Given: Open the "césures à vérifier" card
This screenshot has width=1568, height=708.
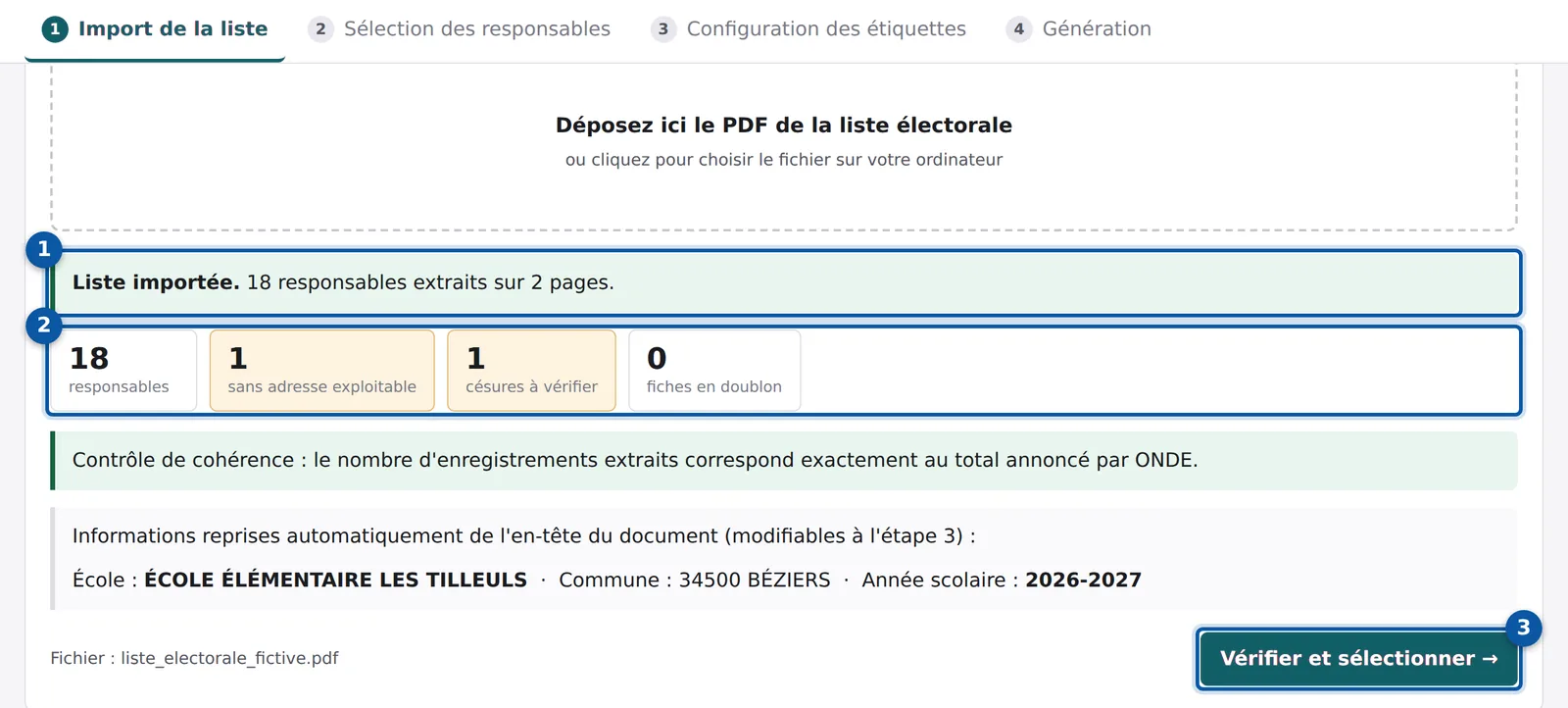Looking at the screenshot, I should click(x=531, y=371).
